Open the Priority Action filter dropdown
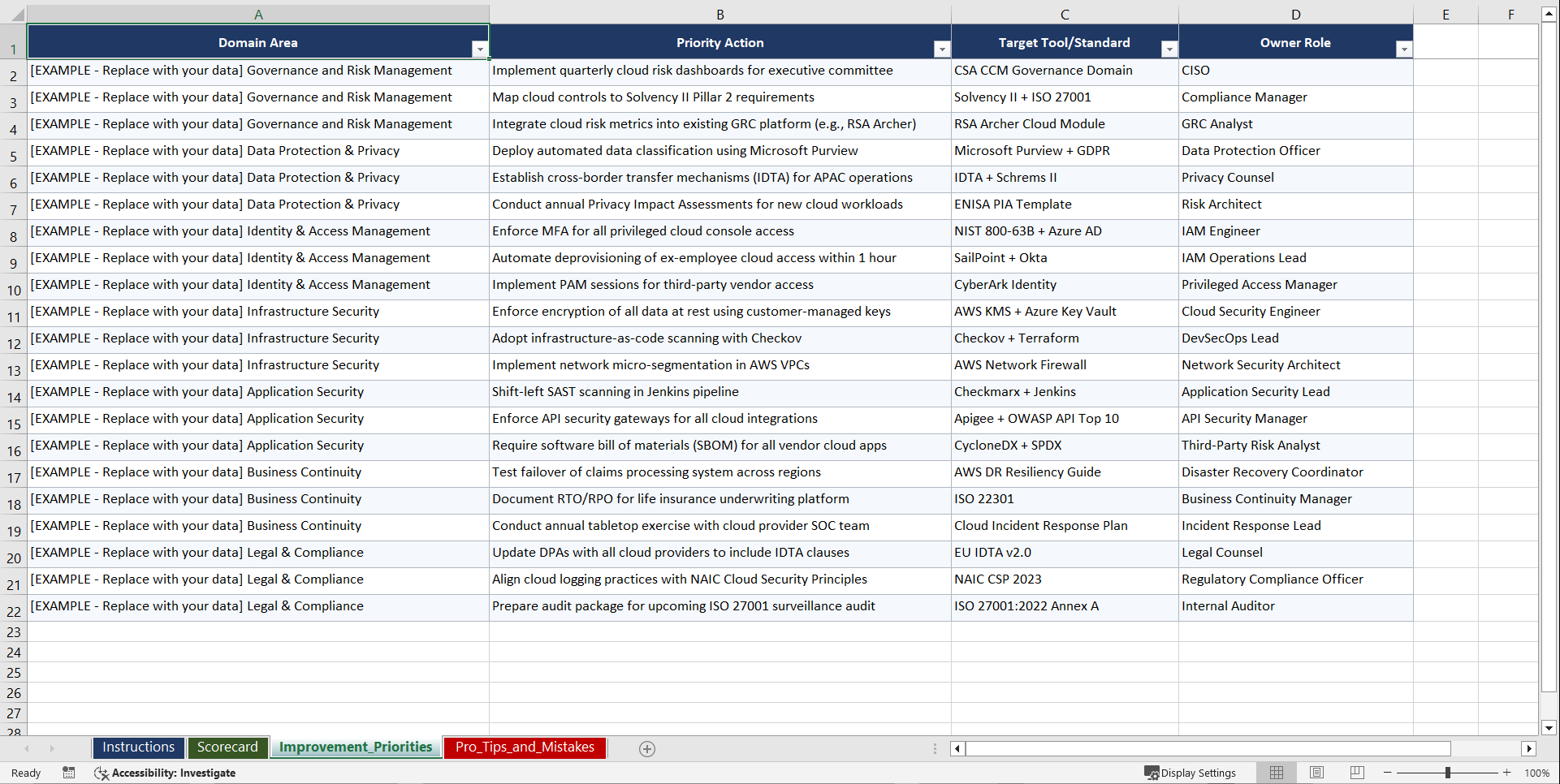This screenshot has width=1560, height=784. [942, 49]
